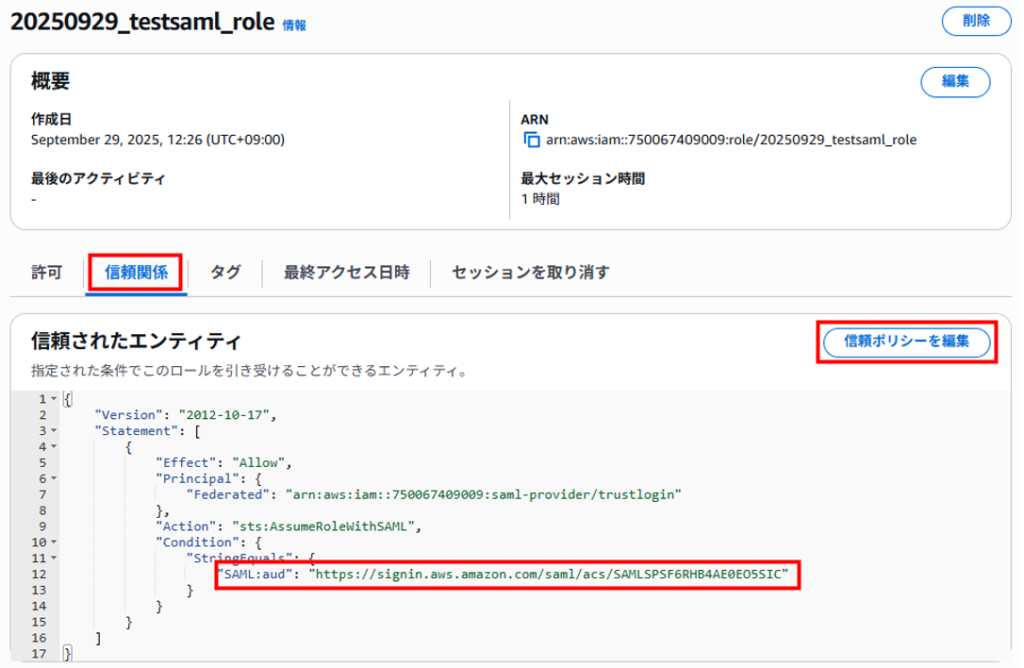This screenshot has width=1024, height=668.
Task: Click the Federated saml-provider ARN string
Action: (x=484, y=495)
